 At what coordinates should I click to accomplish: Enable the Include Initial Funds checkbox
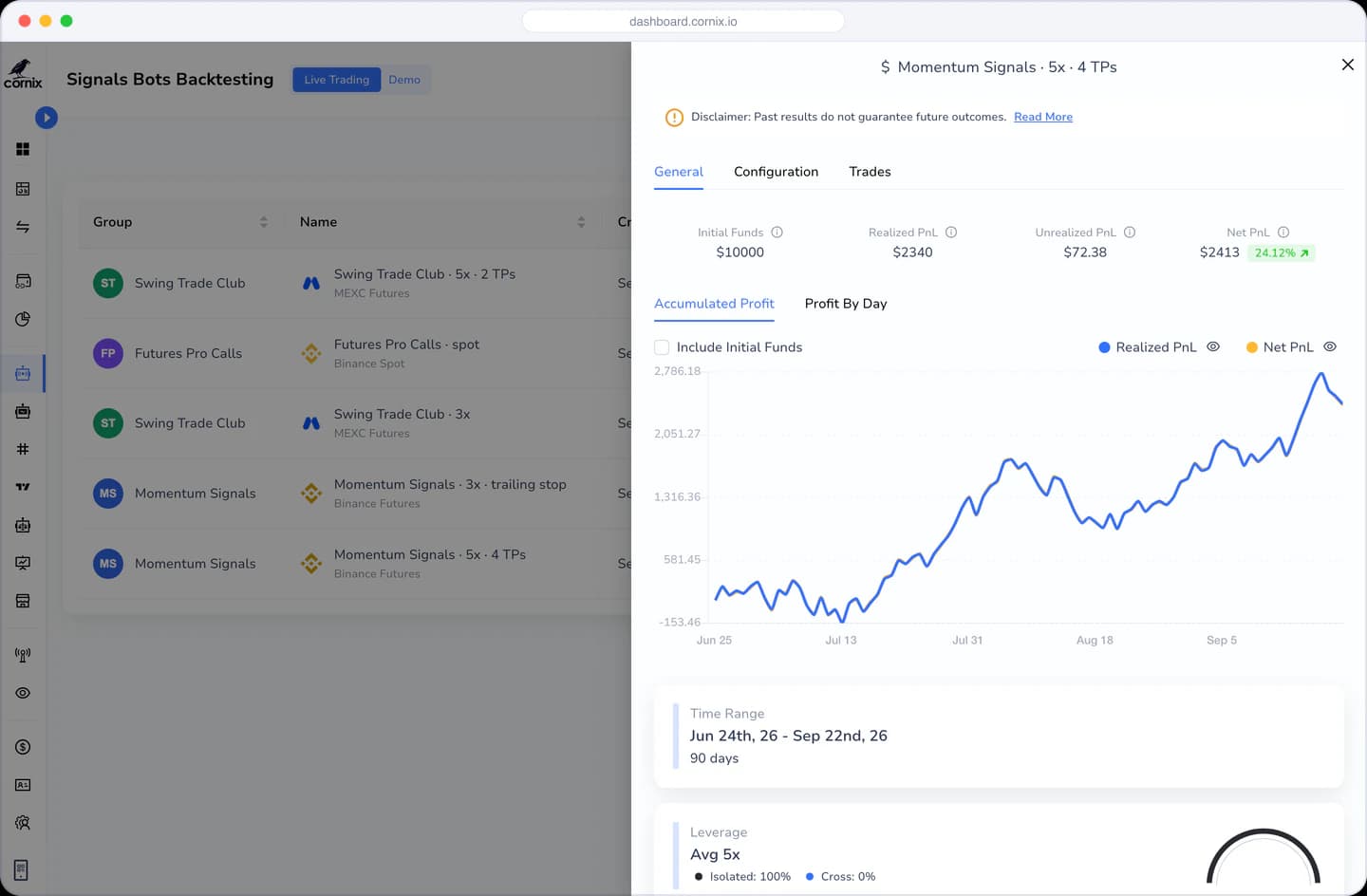[x=662, y=347]
